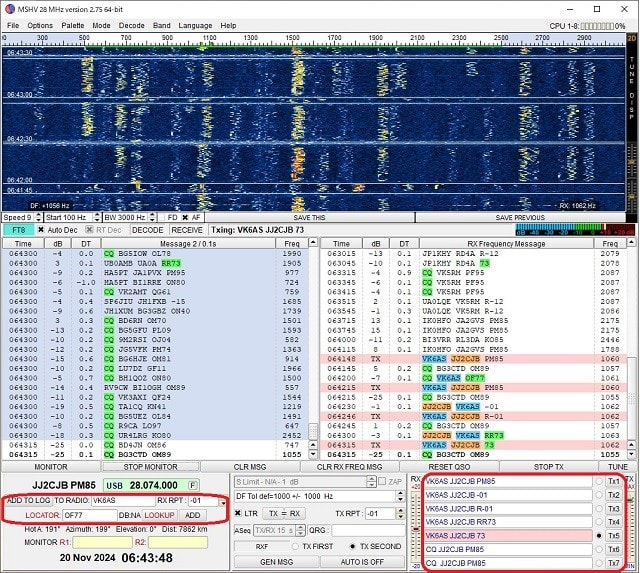Screen dimensions: 640x573
Task: Toggle the Auto Dec checkbox
Action: (x=41, y=230)
